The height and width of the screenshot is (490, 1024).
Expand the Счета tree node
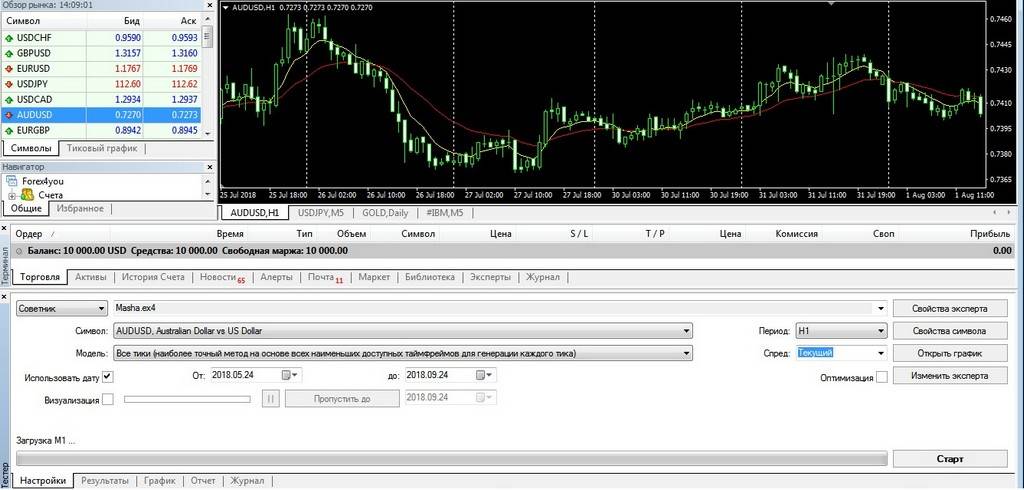(13, 196)
